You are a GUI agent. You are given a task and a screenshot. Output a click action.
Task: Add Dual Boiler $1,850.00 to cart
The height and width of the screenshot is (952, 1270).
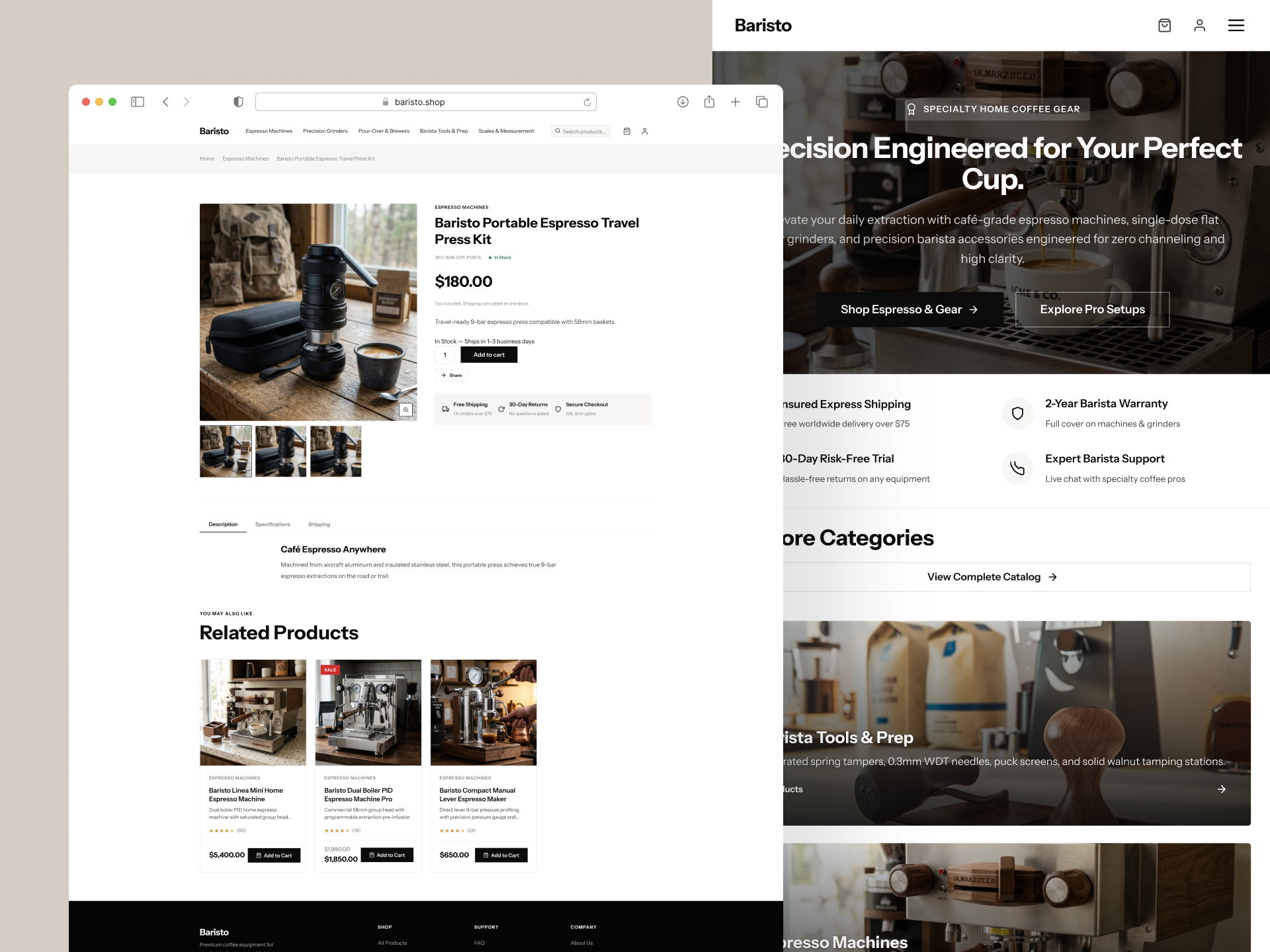pyautogui.click(x=387, y=855)
